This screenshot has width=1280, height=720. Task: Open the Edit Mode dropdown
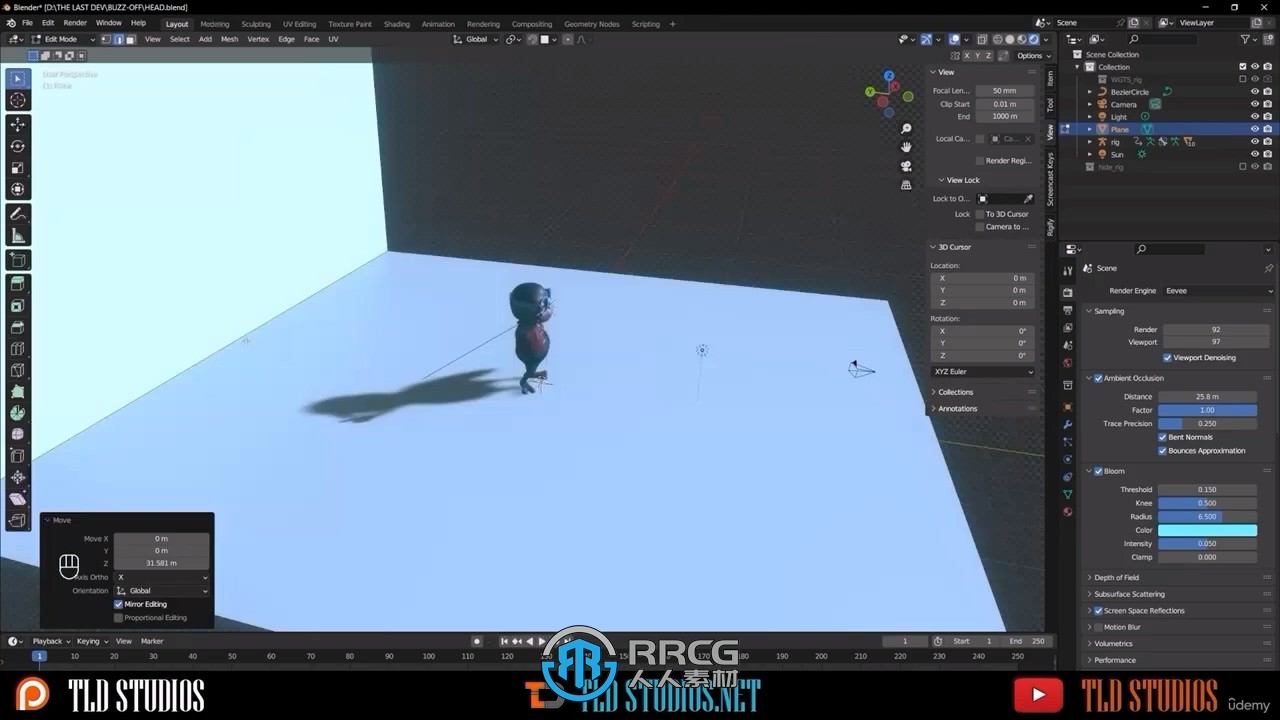63,39
